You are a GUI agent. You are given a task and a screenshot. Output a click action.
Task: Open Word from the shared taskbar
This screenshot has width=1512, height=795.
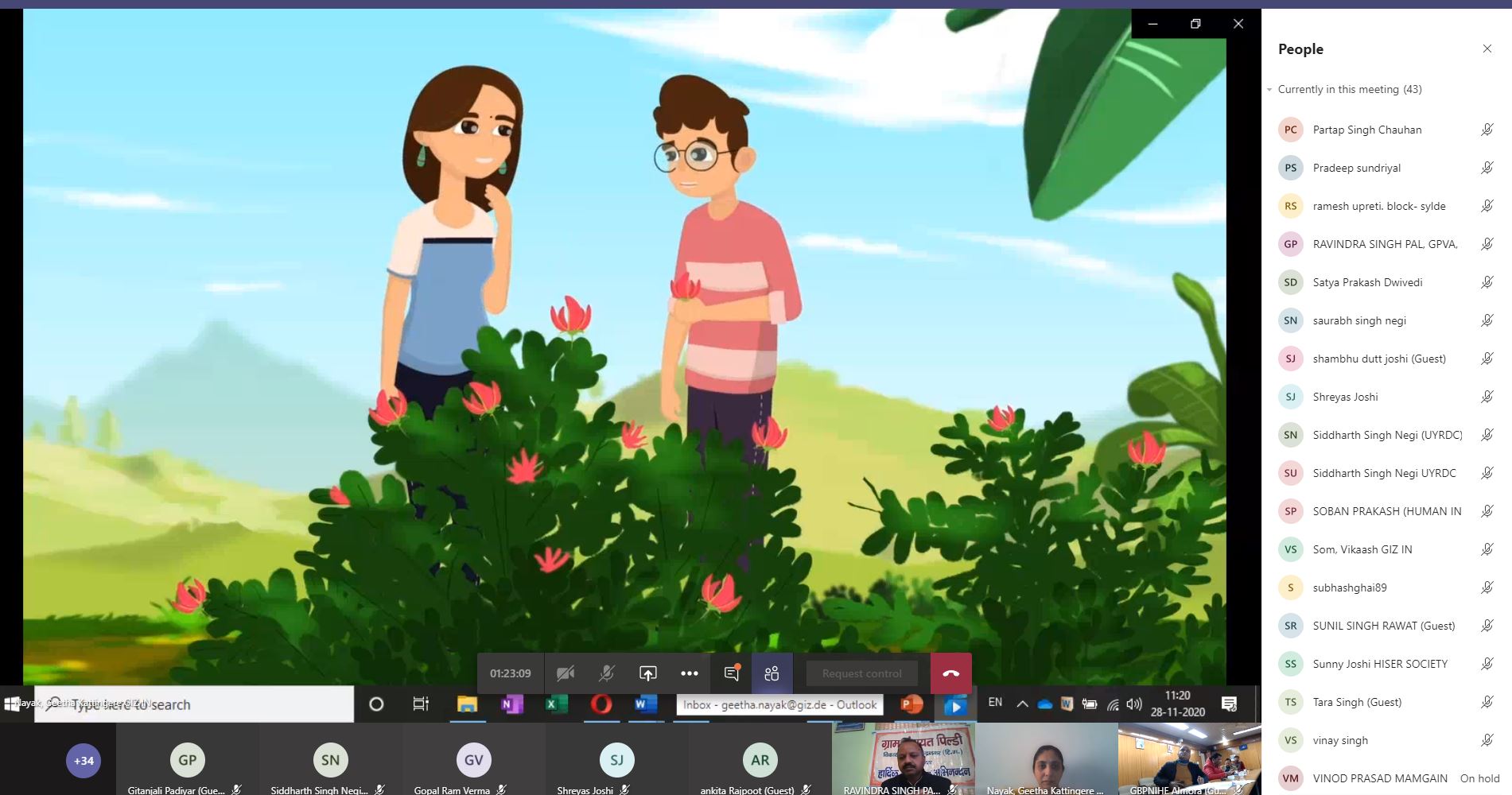tap(645, 704)
